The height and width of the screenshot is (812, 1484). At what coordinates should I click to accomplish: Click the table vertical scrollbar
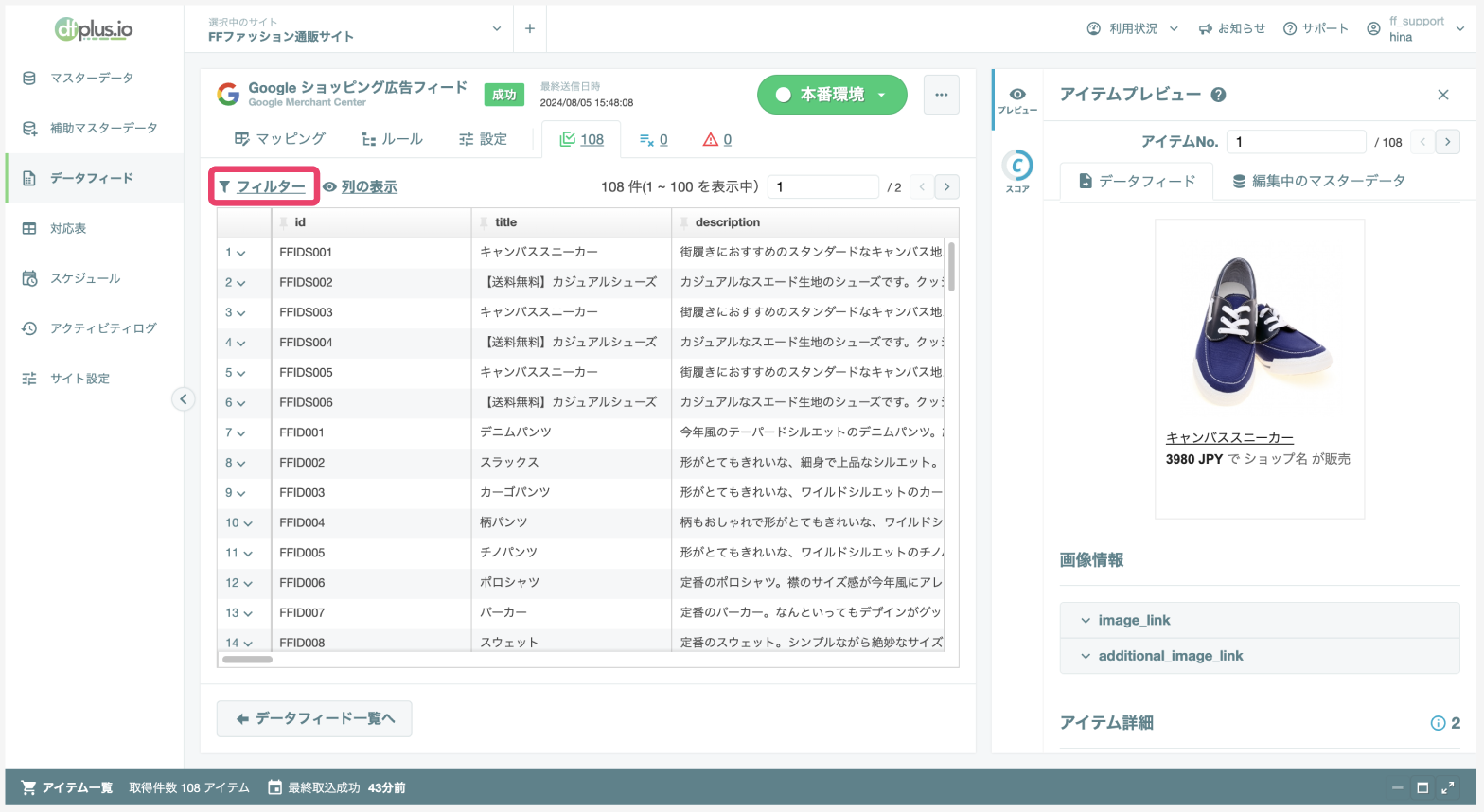tap(951, 267)
